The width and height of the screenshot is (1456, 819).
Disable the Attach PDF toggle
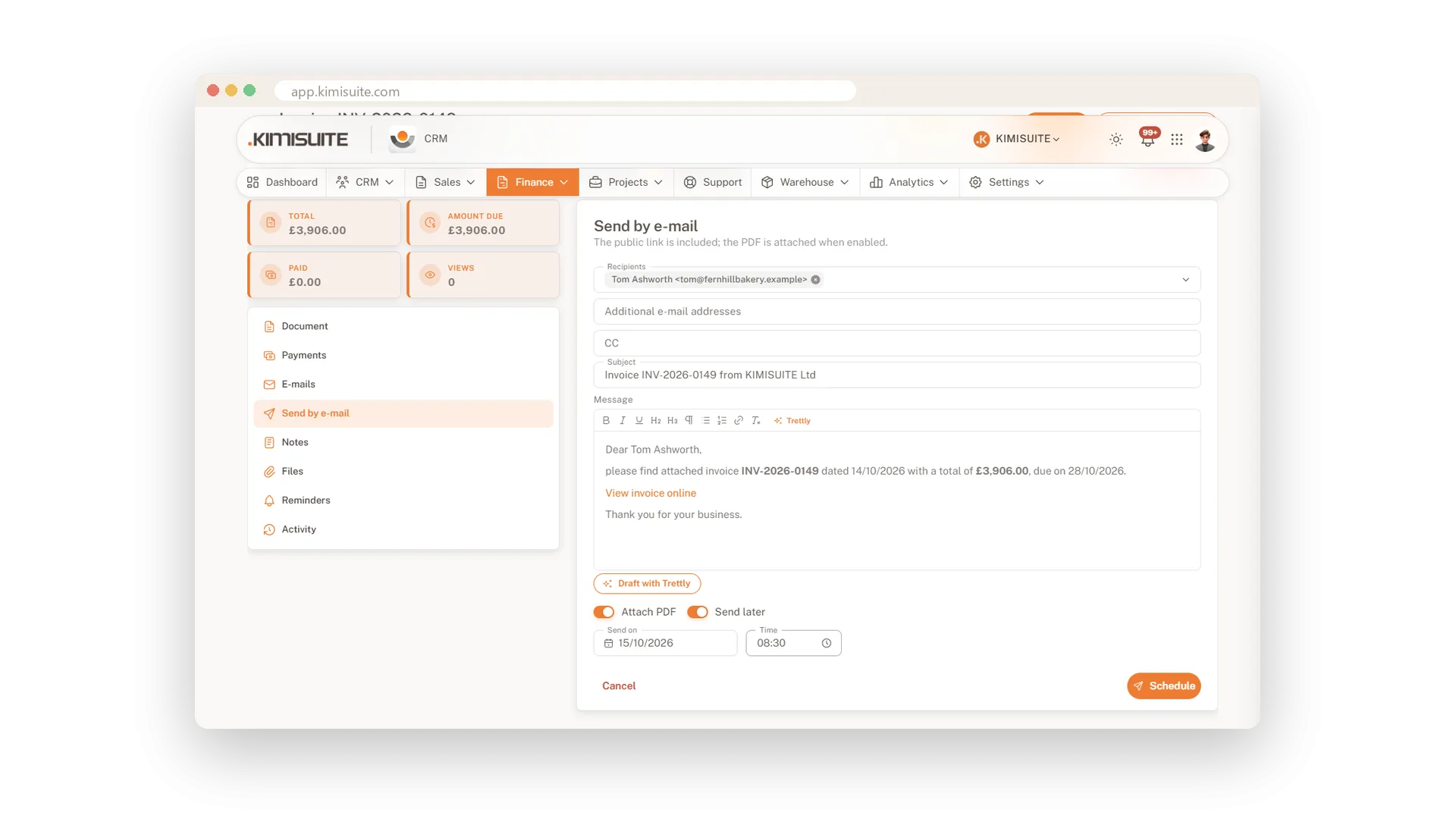(604, 612)
